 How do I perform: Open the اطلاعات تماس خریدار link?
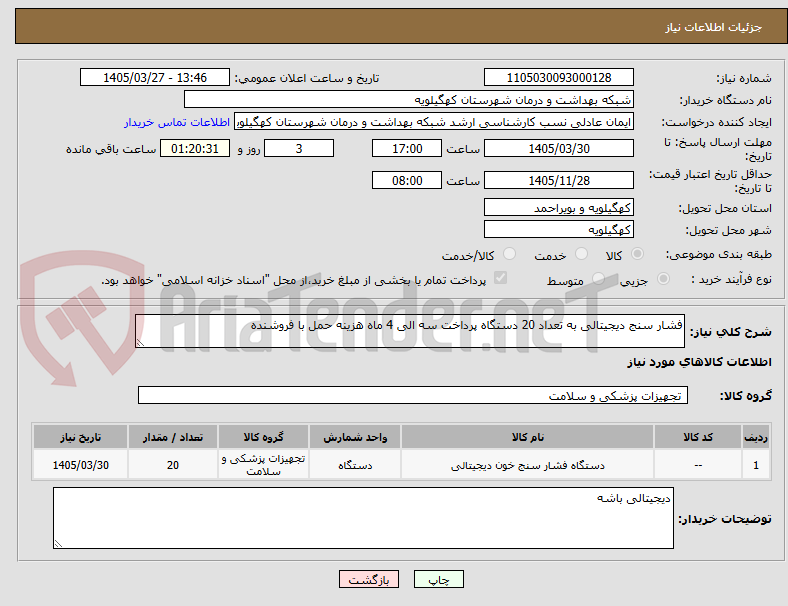pyautogui.click(x=177, y=122)
